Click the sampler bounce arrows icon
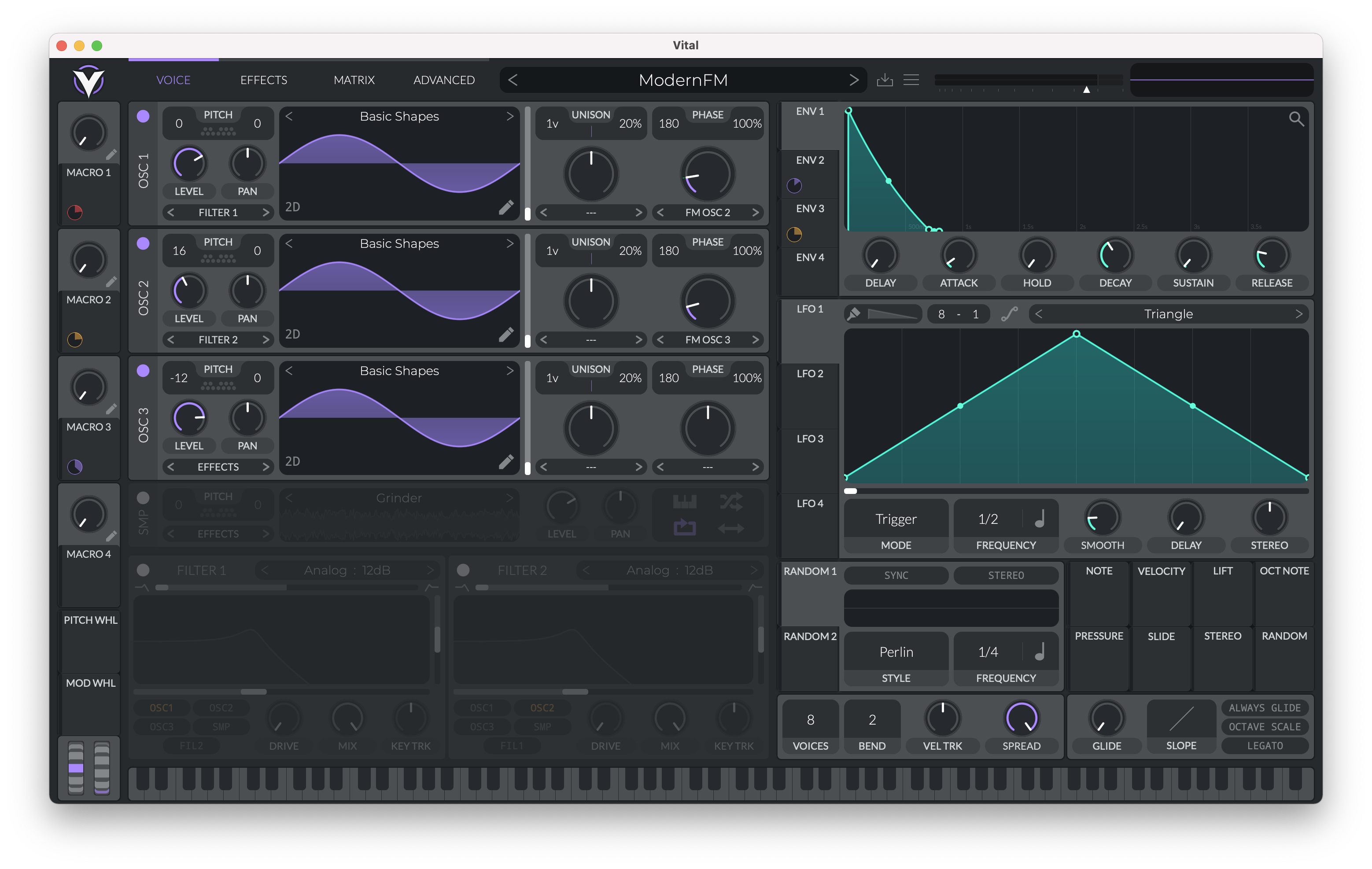The image size is (1372, 869). [x=731, y=528]
